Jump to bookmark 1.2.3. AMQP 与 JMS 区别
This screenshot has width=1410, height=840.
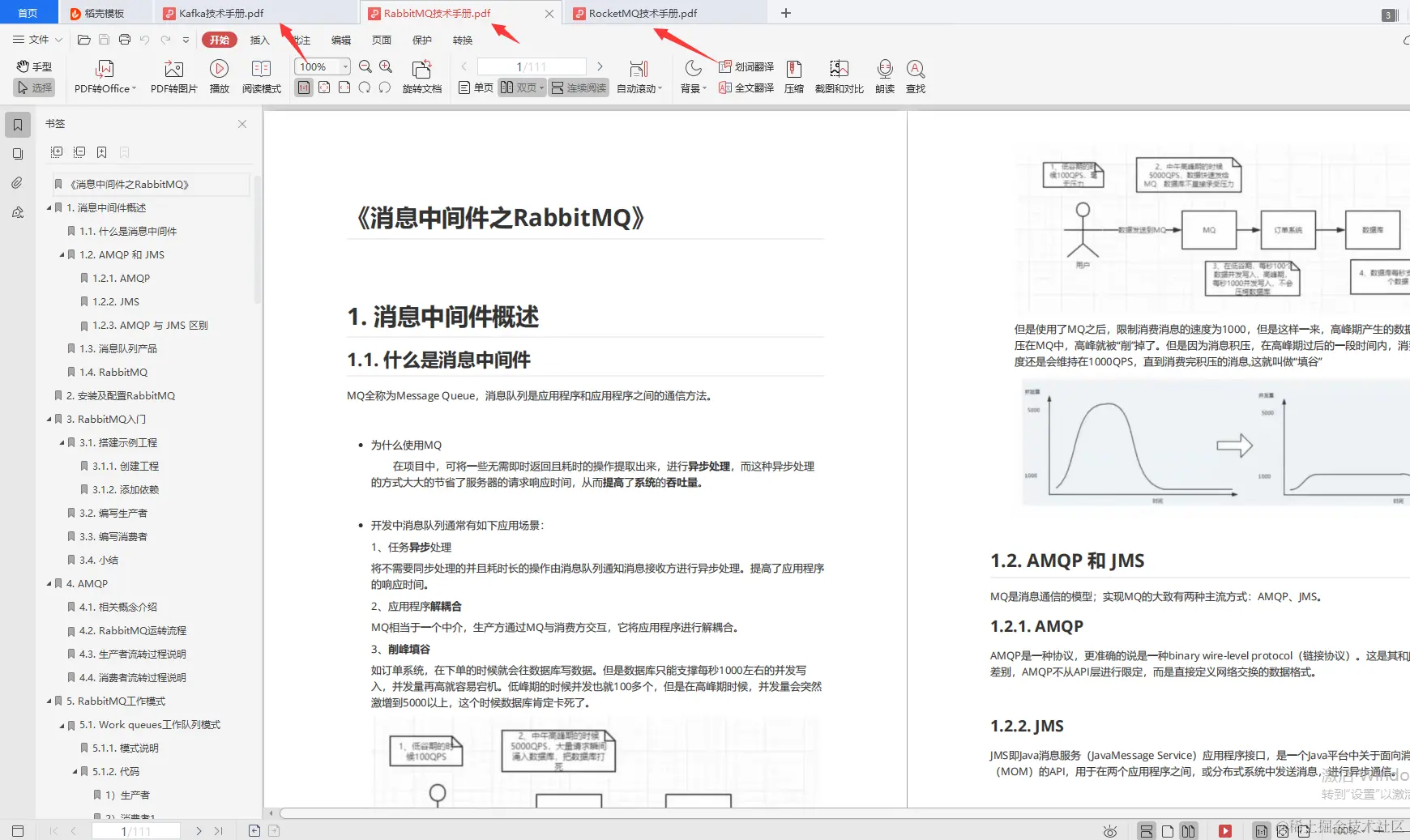click(x=151, y=325)
